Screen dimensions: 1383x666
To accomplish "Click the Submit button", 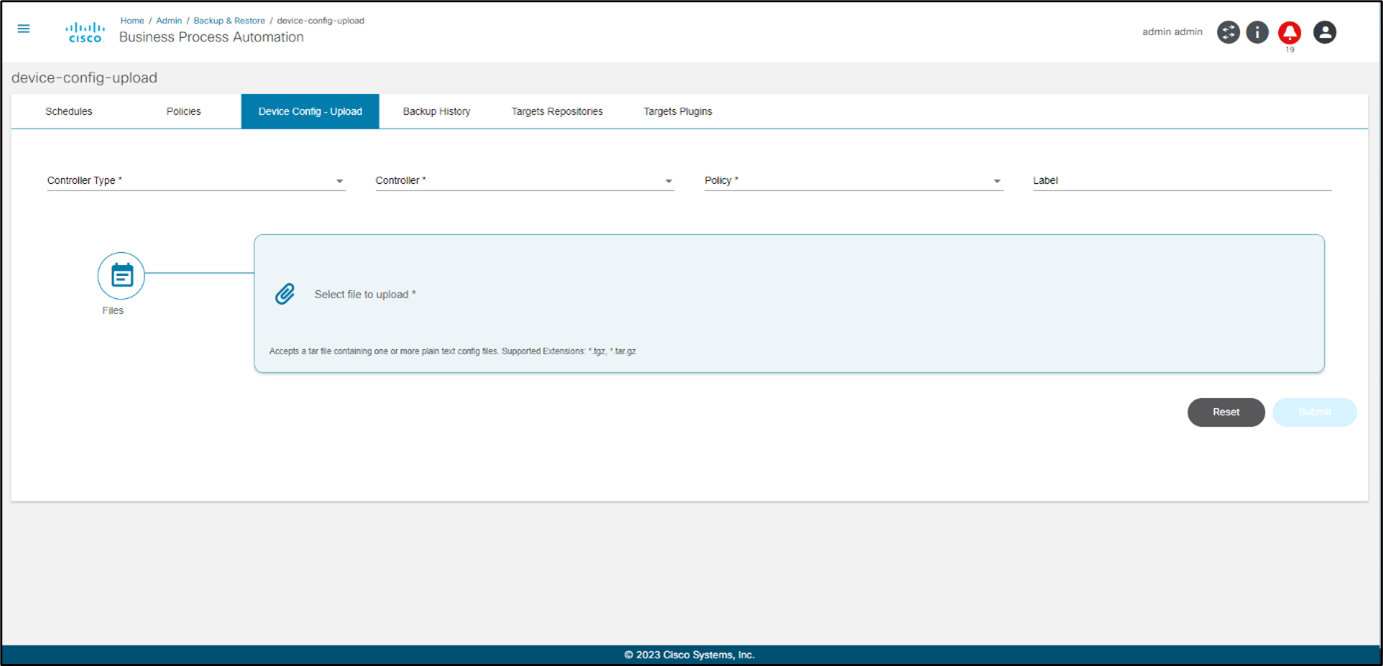I will pos(1314,412).
